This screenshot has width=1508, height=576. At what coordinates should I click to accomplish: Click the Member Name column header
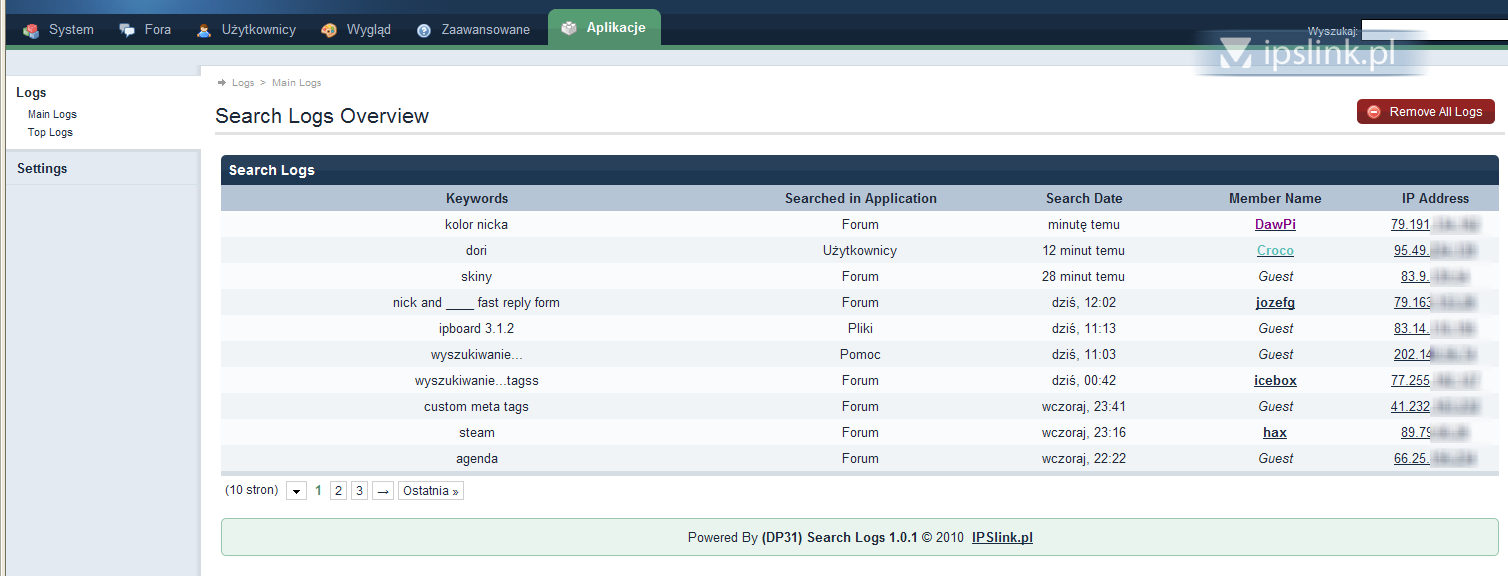(x=1275, y=199)
